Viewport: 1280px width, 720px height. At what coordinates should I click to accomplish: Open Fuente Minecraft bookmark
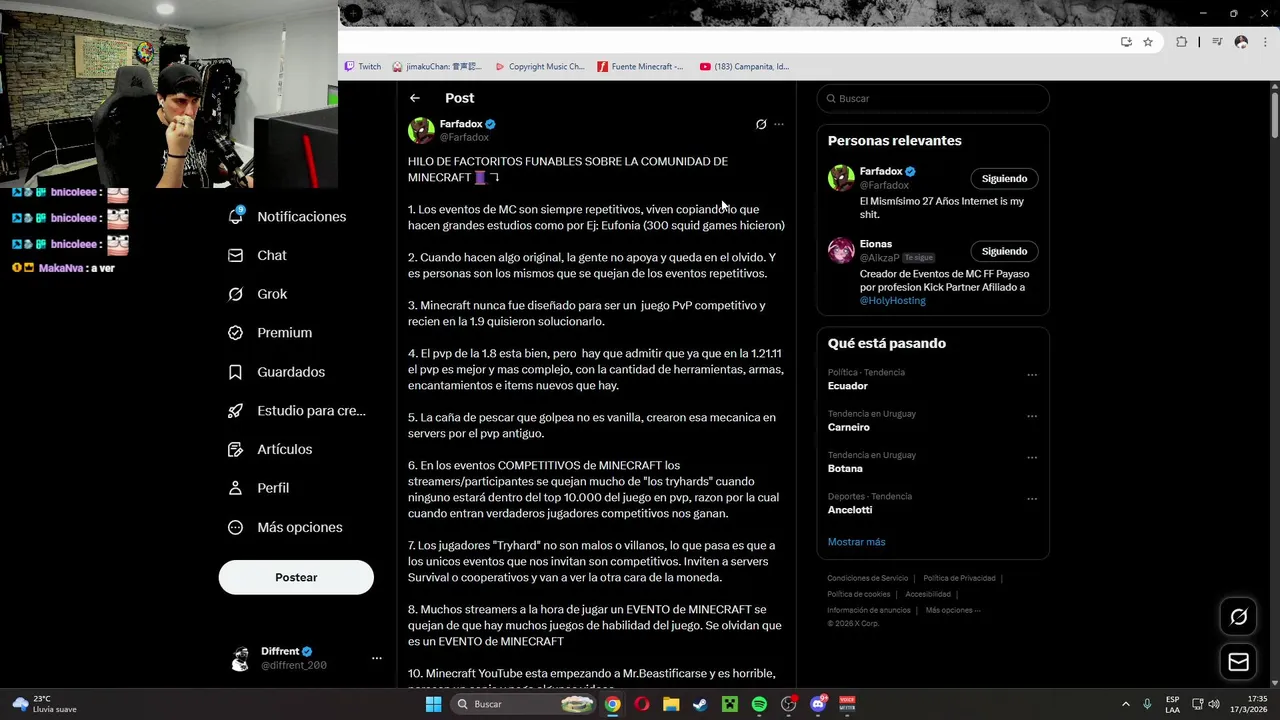[640, 66]
